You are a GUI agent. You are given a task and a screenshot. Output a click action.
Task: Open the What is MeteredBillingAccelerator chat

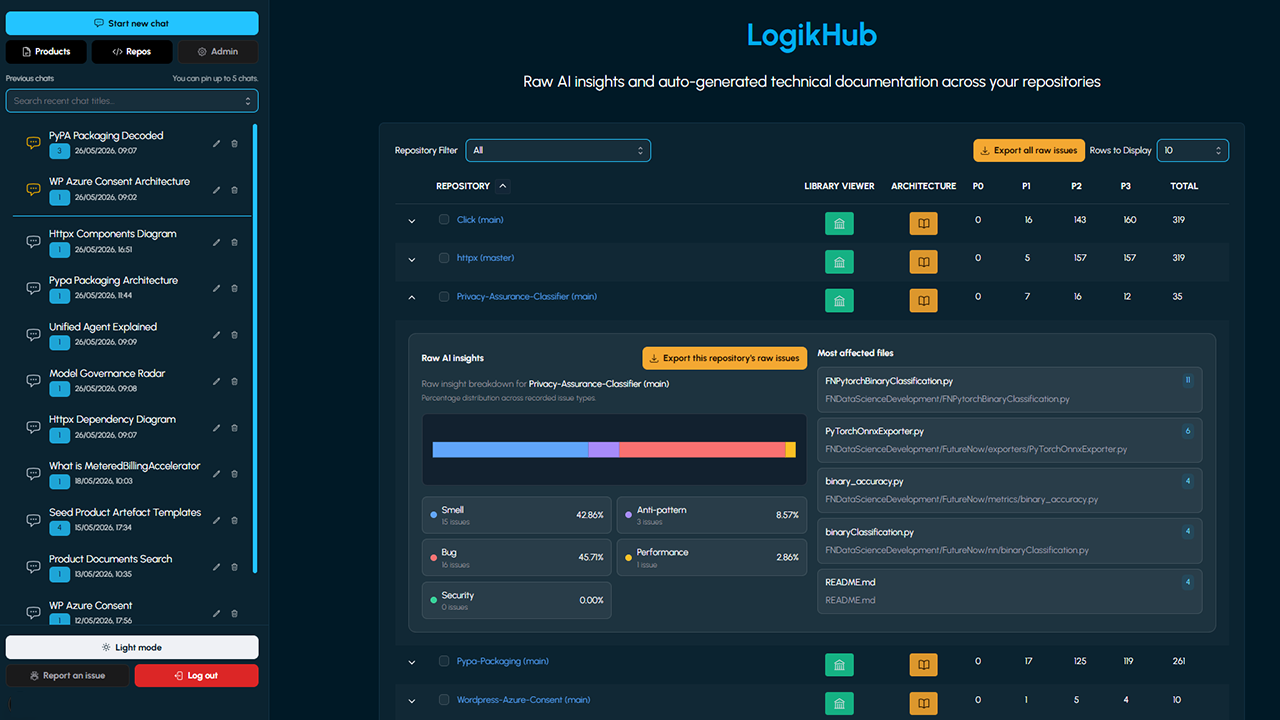coord(124,466)
